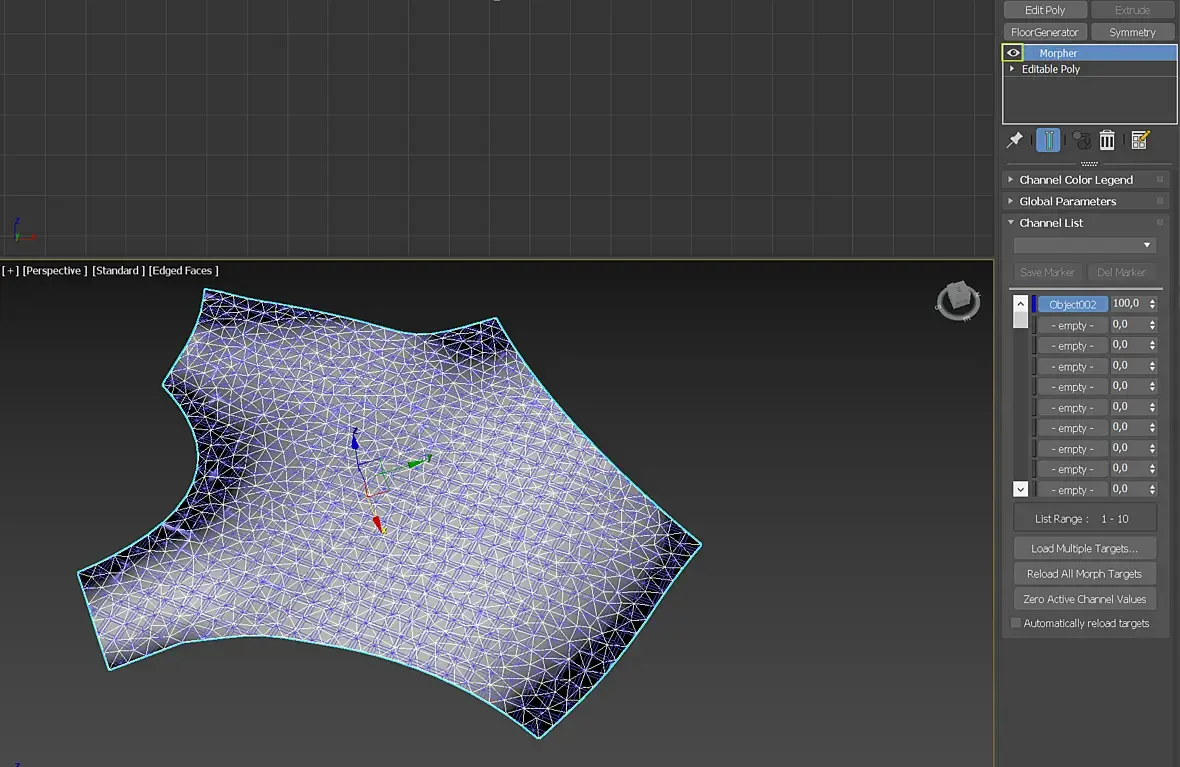Screen dimensions: 1180x767
Task: Open the [Perspective] viewport menu
Action: [55, 270]
